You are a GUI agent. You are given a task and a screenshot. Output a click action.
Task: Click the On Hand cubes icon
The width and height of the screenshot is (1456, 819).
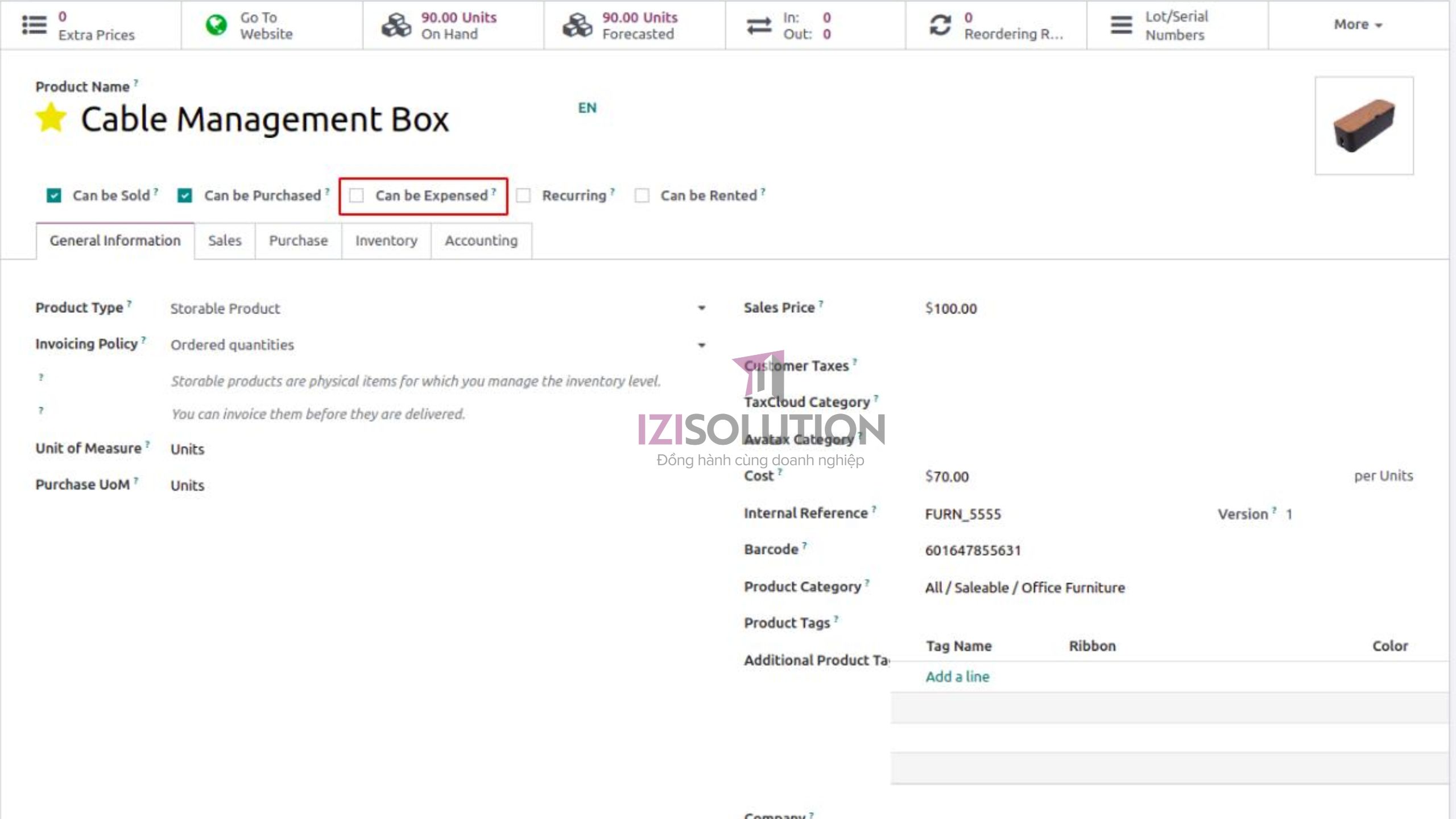[396, 25]
